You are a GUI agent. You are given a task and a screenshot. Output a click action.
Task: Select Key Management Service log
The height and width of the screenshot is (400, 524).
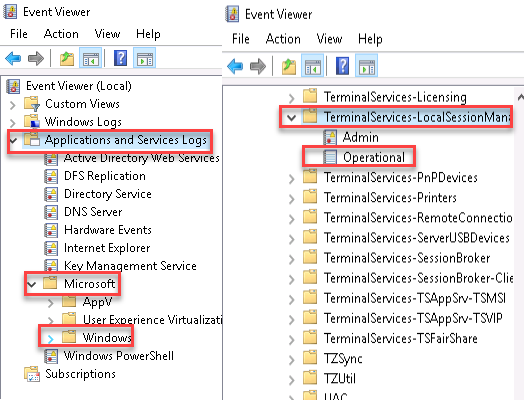[130, 266]
